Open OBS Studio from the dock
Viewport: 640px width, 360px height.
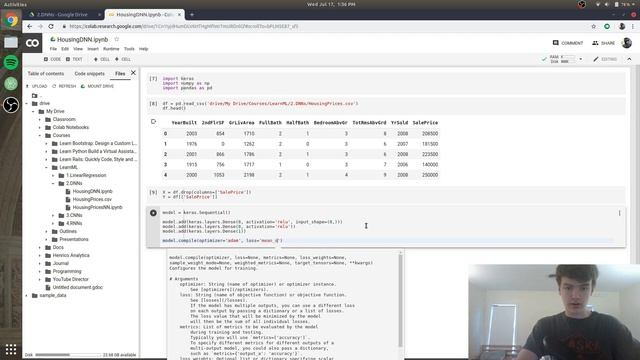coord(11,105)
